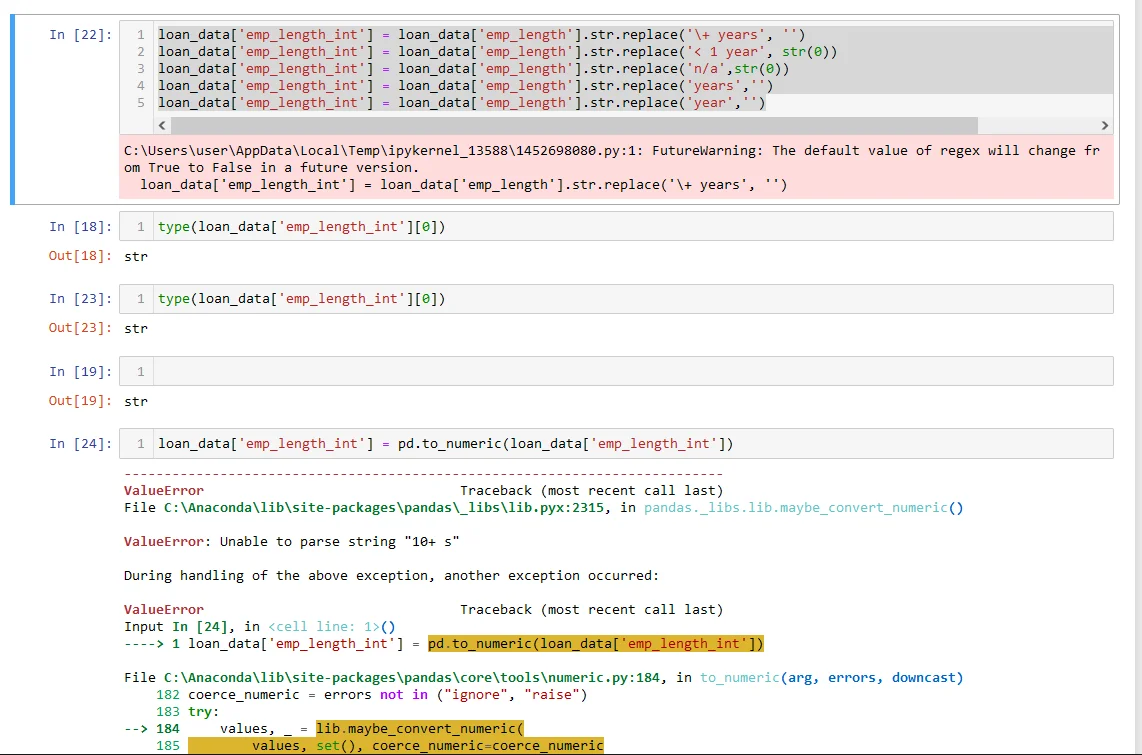Click the Out[18] str output
Image resolution: width=1142 pixels, height=755 pixels.
pos(136,256)
